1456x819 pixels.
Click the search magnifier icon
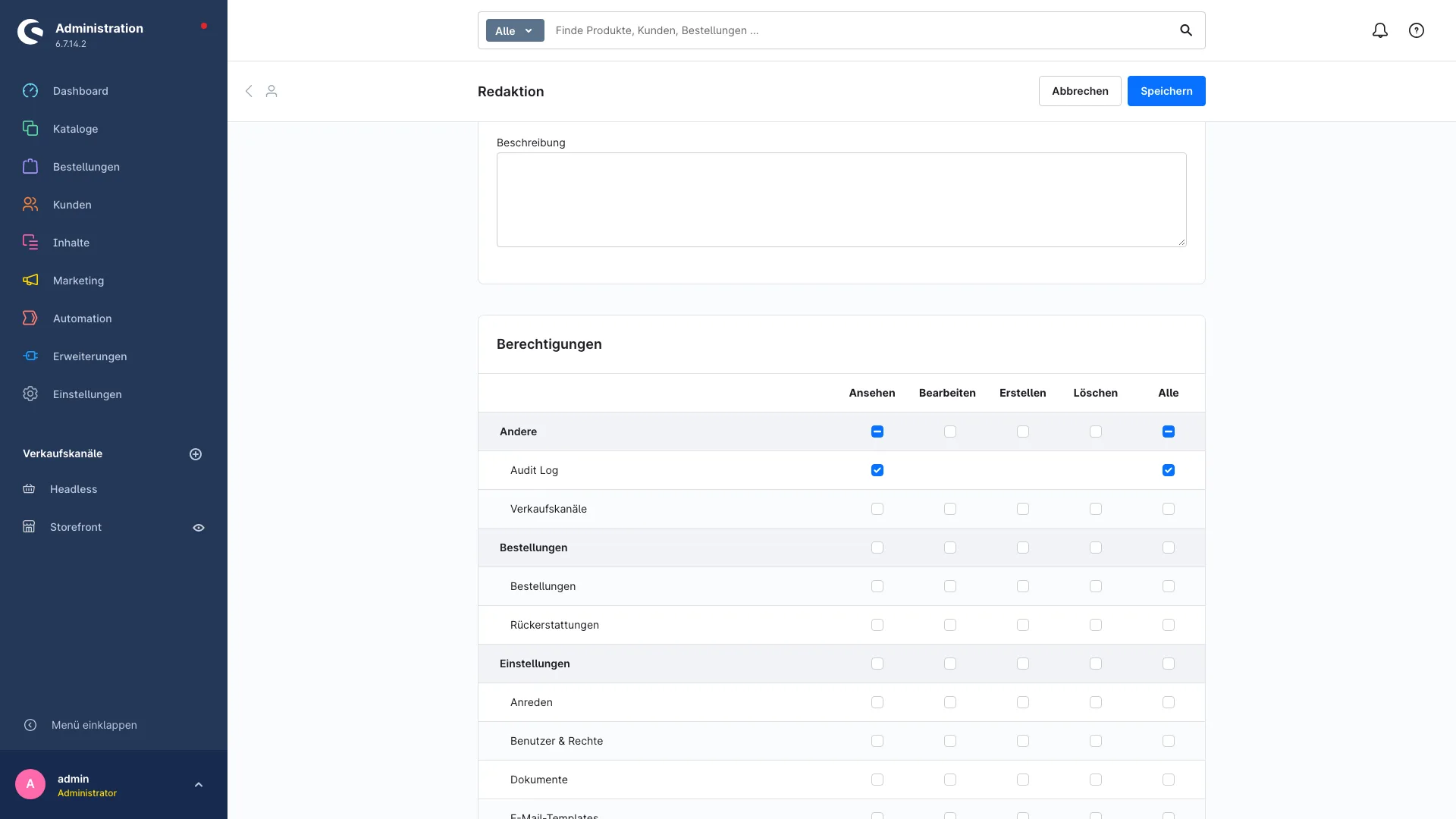[x=1186, y=30]
